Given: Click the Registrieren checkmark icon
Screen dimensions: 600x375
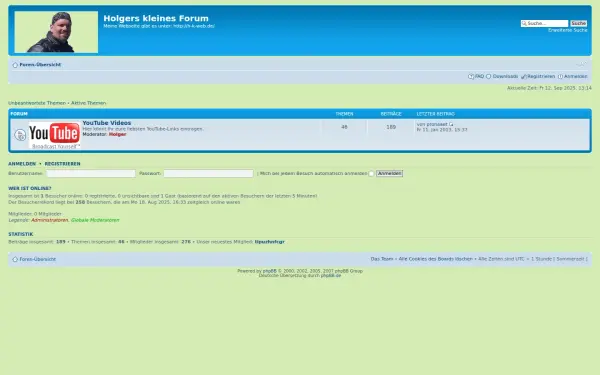Looking at the screenshot, I should pyautogui.click(x=524, y=77).
